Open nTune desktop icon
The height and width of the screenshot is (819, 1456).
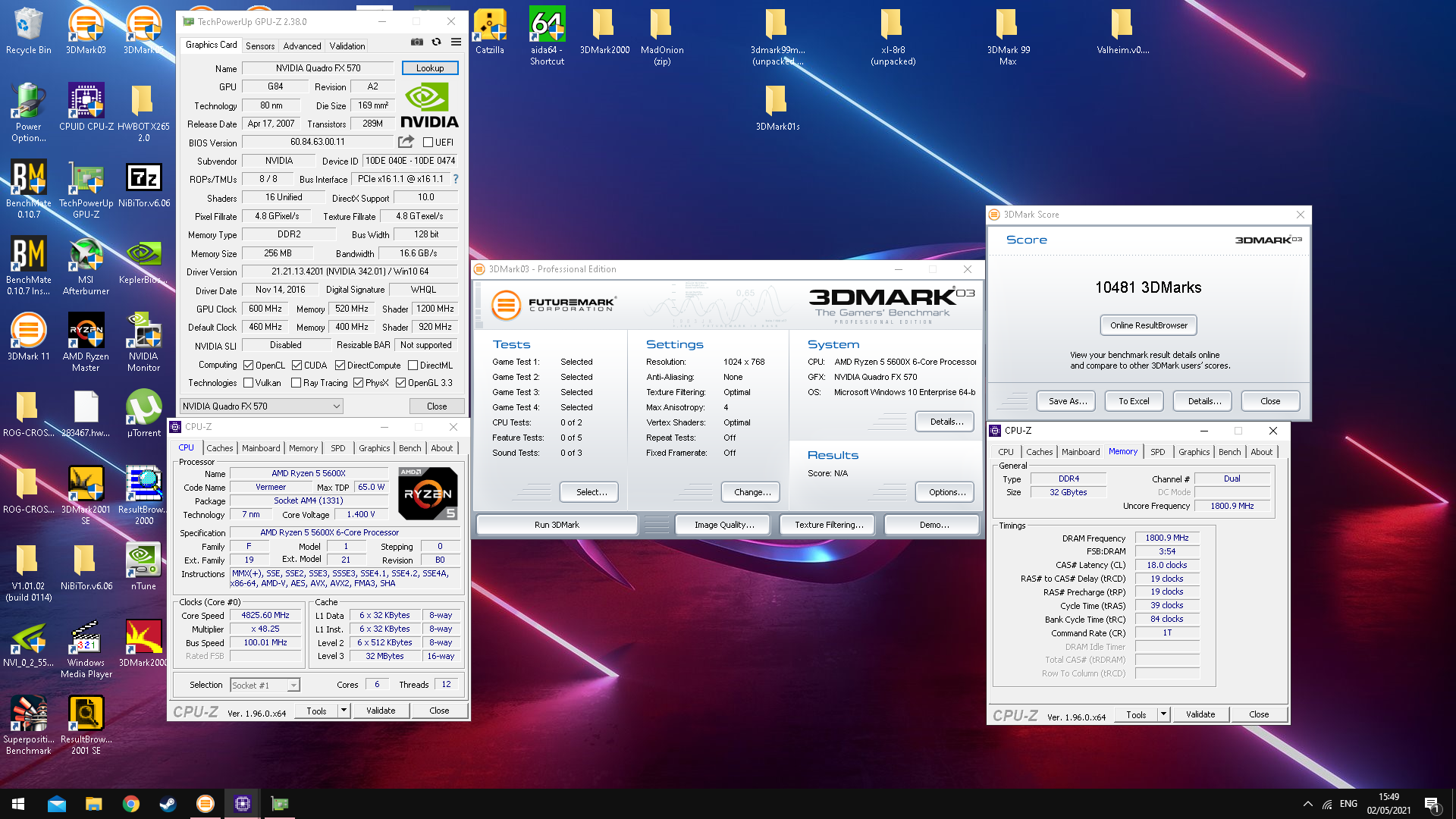pos(143,566)
